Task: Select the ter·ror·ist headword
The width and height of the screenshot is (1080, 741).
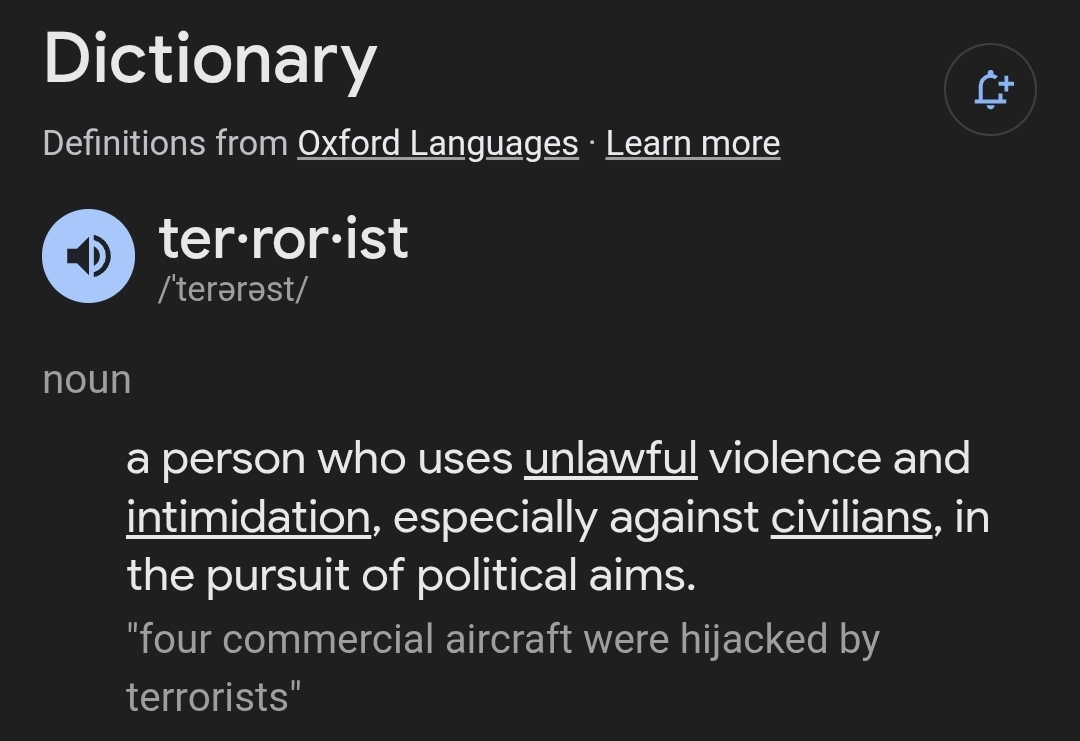Action: [283, 238]
